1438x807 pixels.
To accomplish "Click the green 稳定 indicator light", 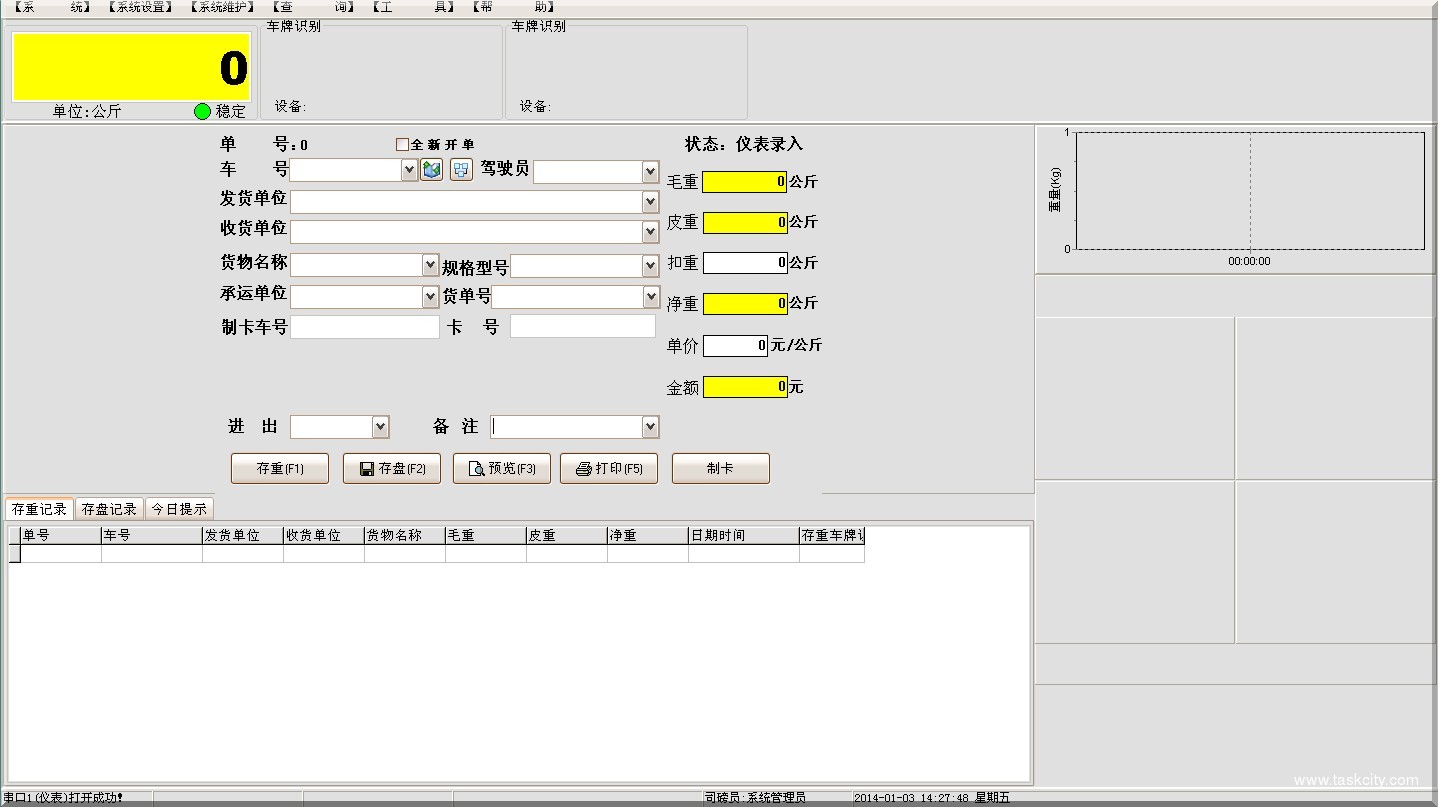I will point(202,111).
